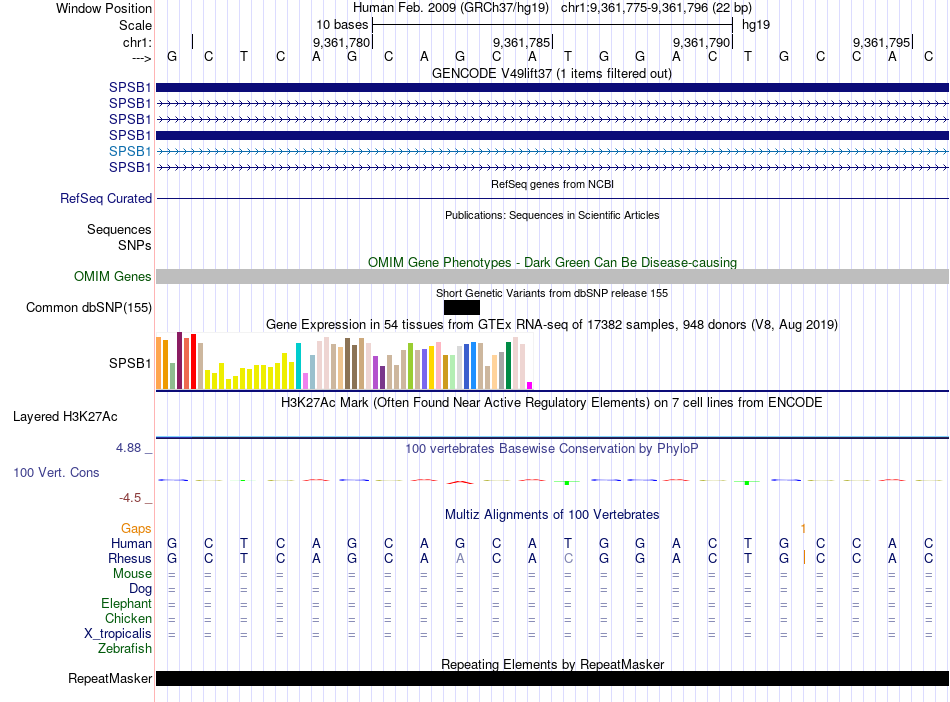Open the "H3K27Ac Mark" ENCODE track title
Screen dimensions: 950x702
pos(552,402)
